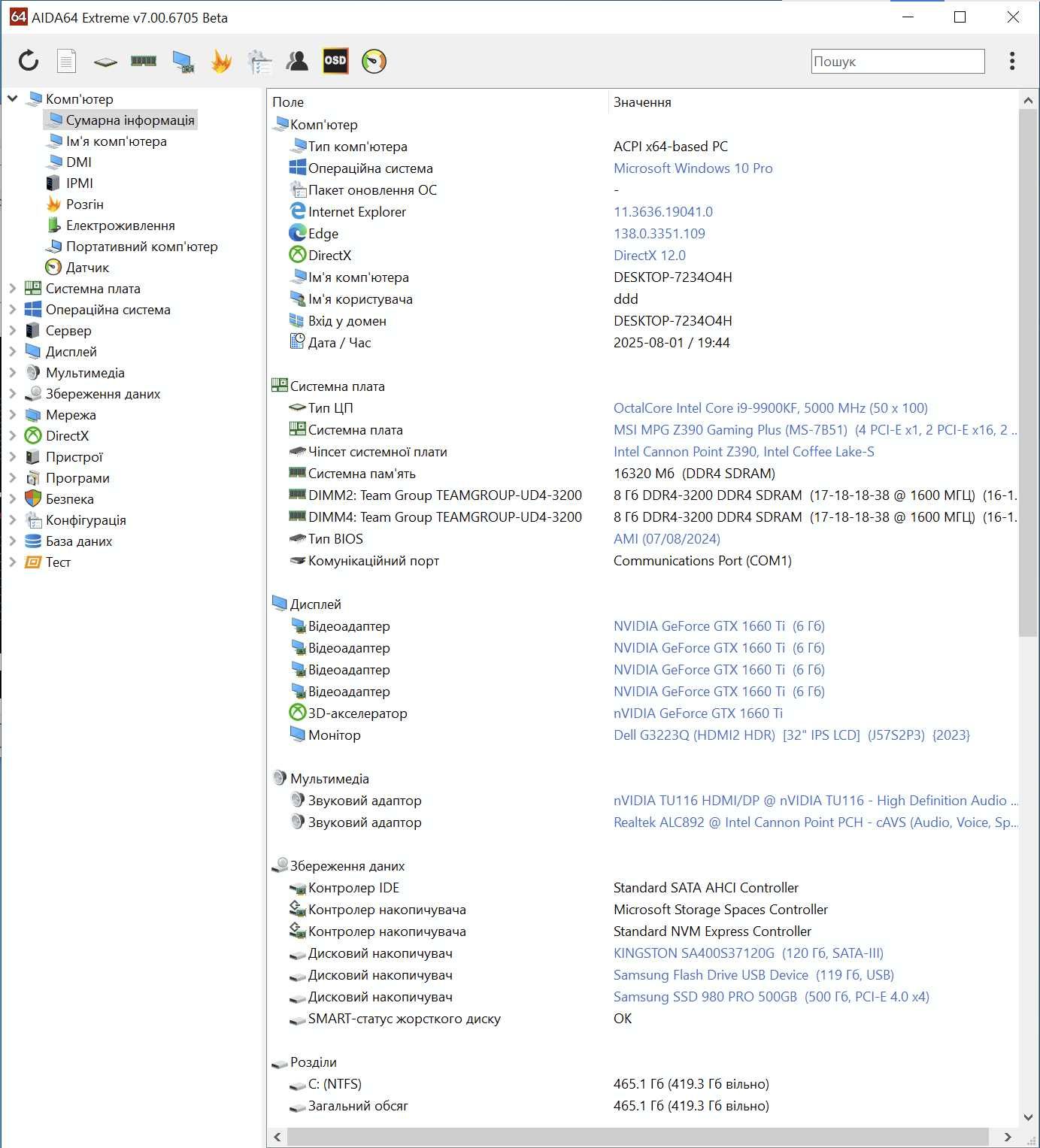Click the horizontal scrollbar right arrow
The image size is (1040, 1148).
[1008, 1136]
